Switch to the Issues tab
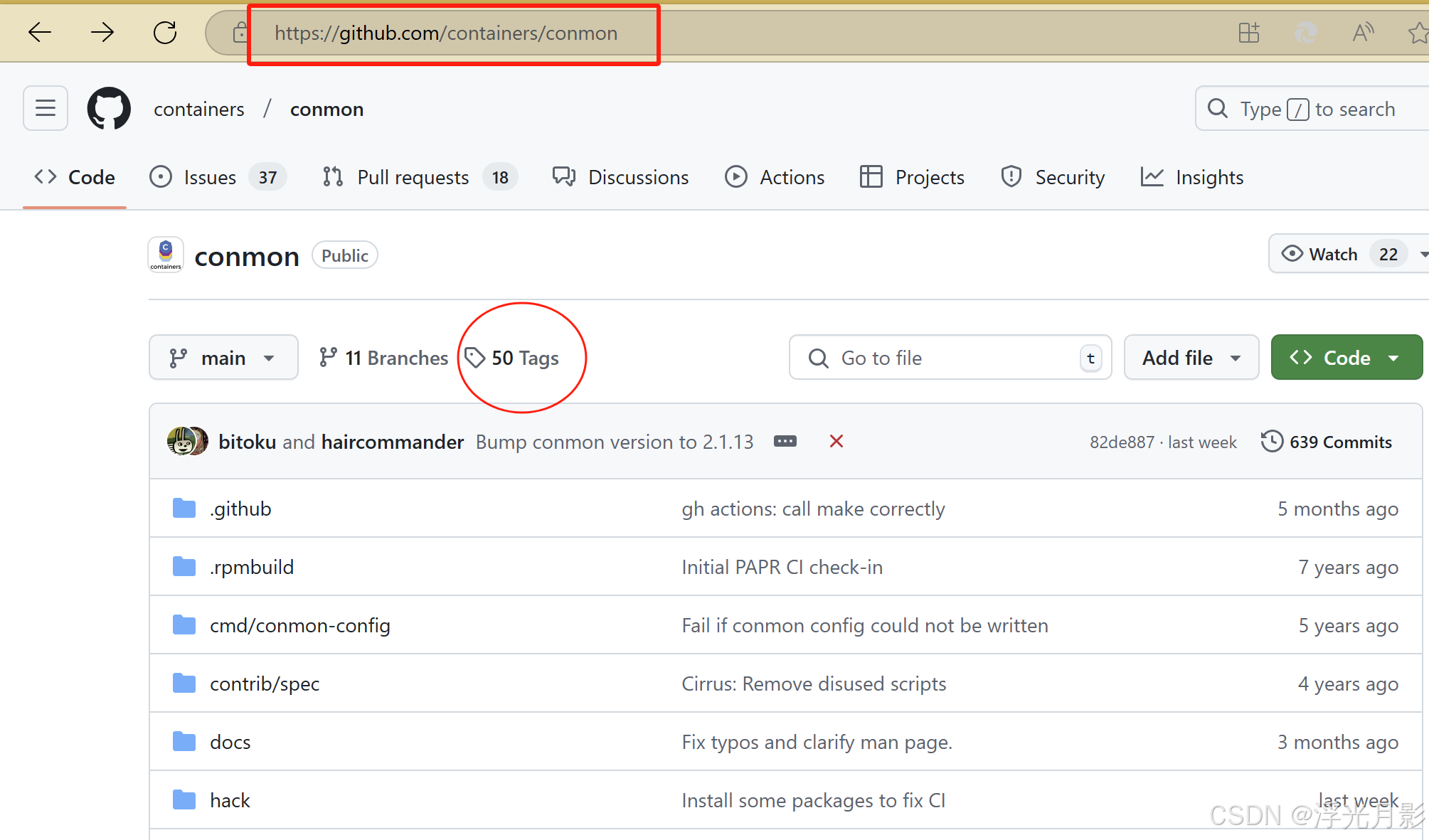 pos(210,177)
